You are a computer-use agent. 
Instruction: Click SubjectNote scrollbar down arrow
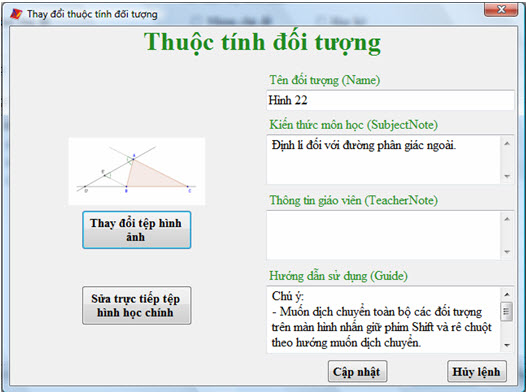point(507,176)
